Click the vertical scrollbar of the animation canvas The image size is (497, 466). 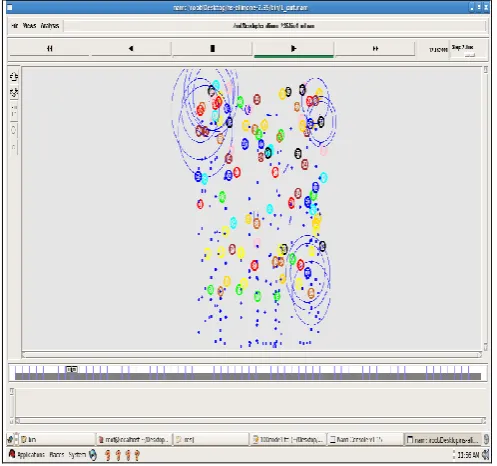[x=486, y=208]
